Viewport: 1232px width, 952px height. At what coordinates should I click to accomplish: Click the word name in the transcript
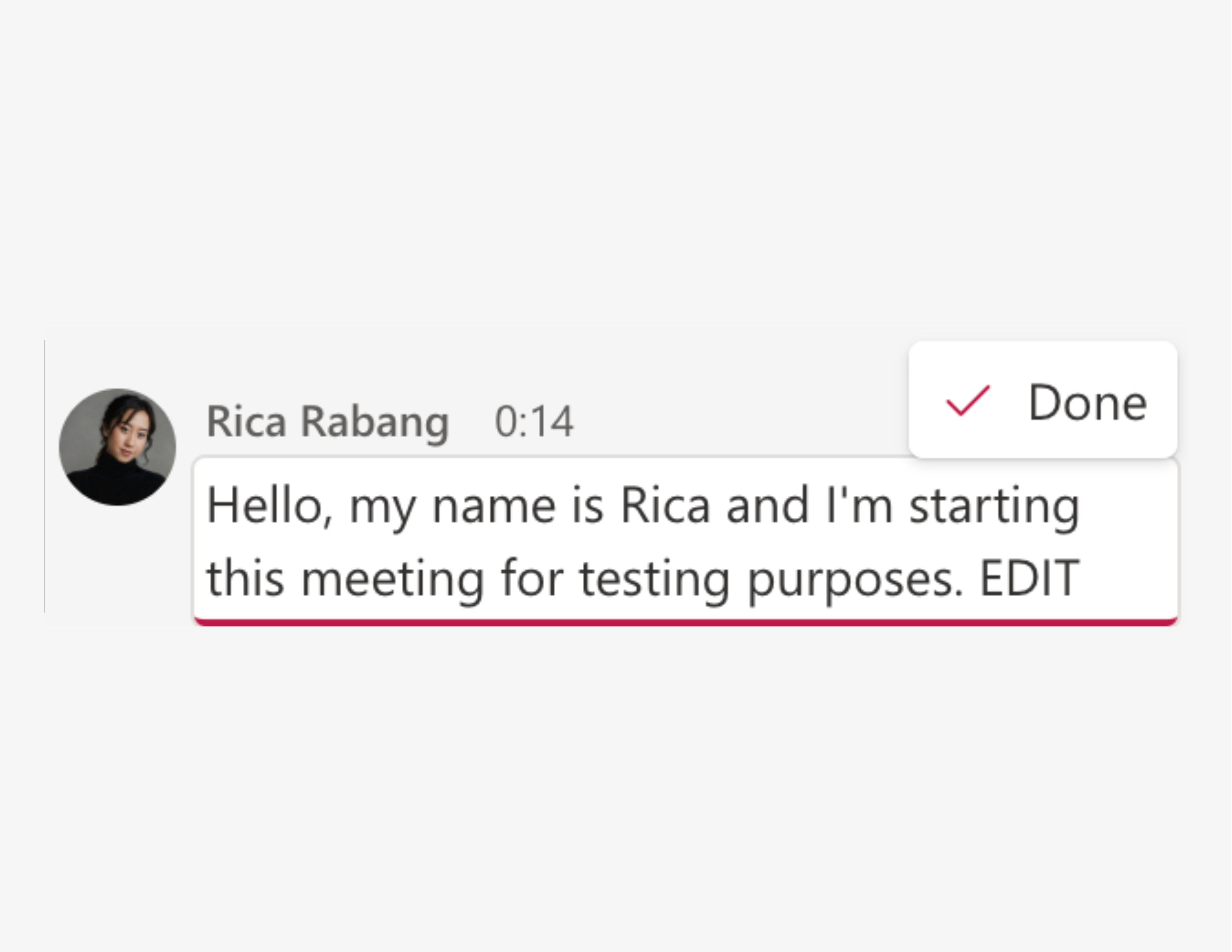[x=494, y=506]
